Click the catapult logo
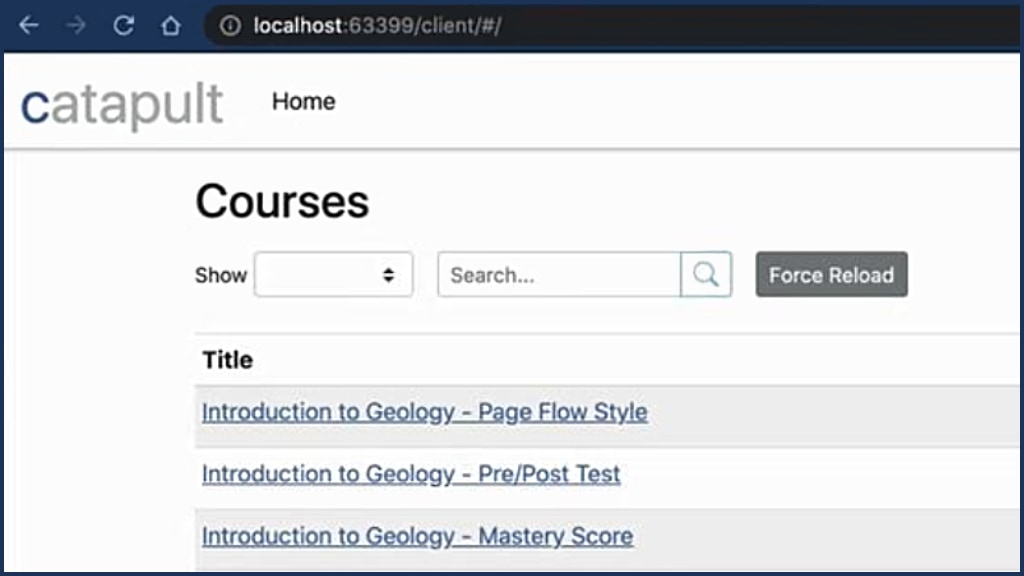 pos(122,105)
